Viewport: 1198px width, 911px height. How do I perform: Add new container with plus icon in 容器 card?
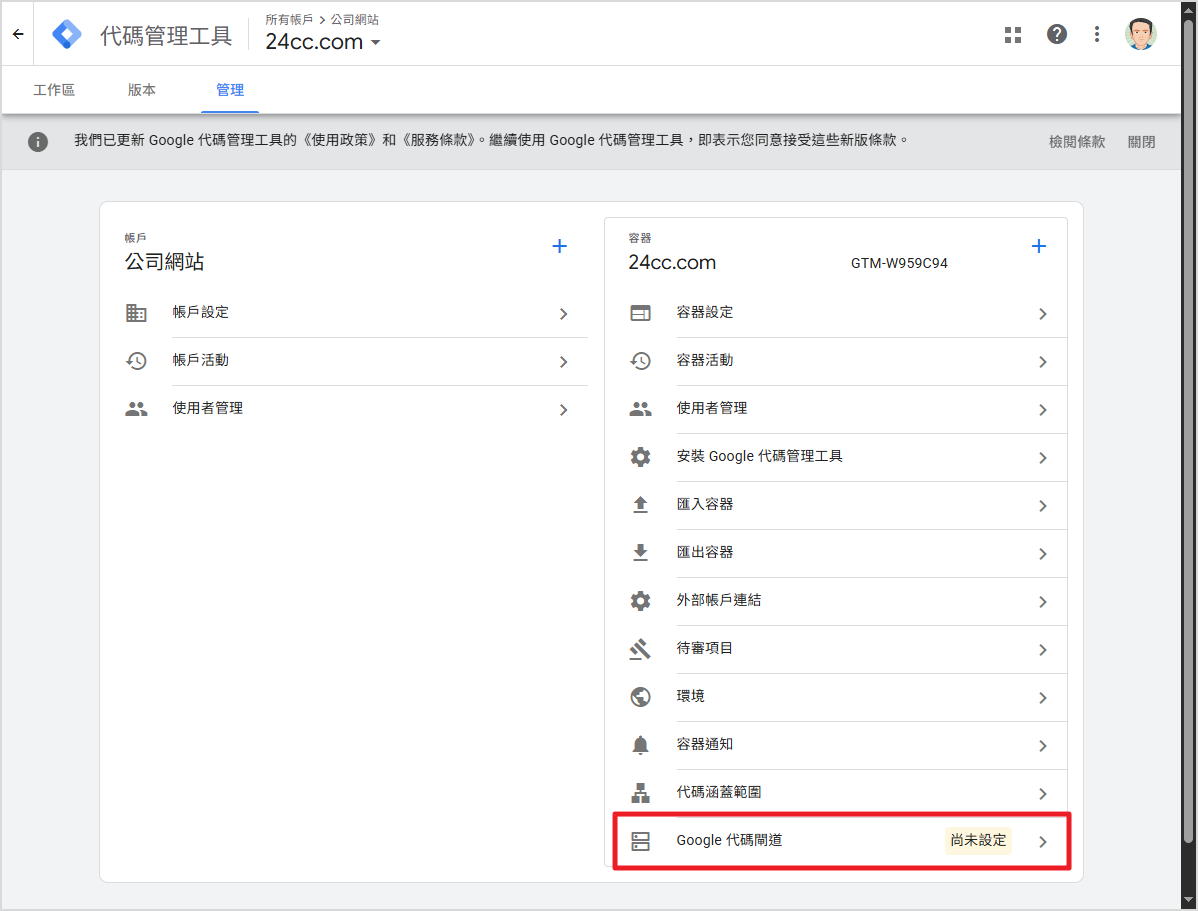coord(1038,246)
